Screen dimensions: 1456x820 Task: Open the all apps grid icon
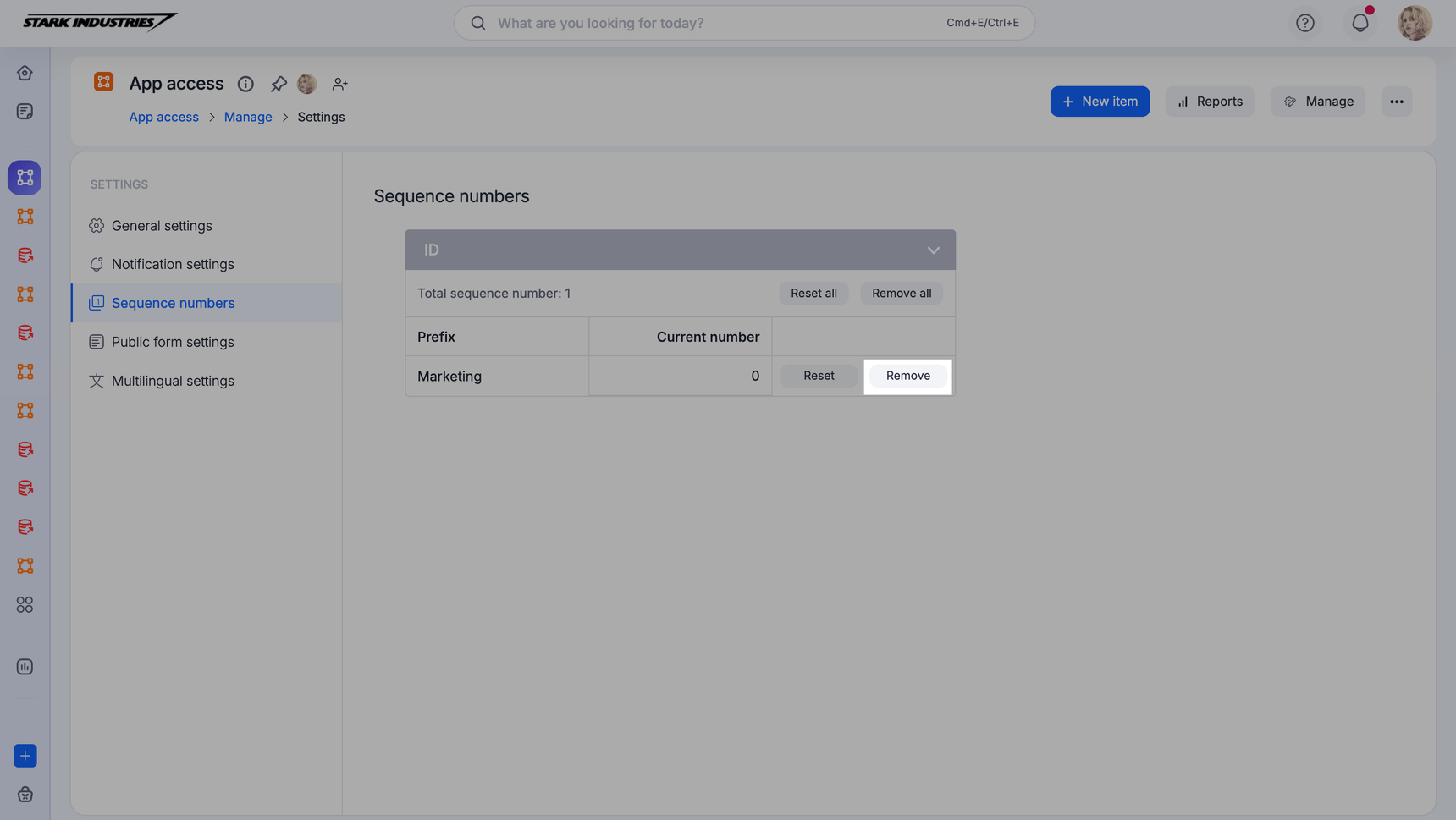click(25, 604)
